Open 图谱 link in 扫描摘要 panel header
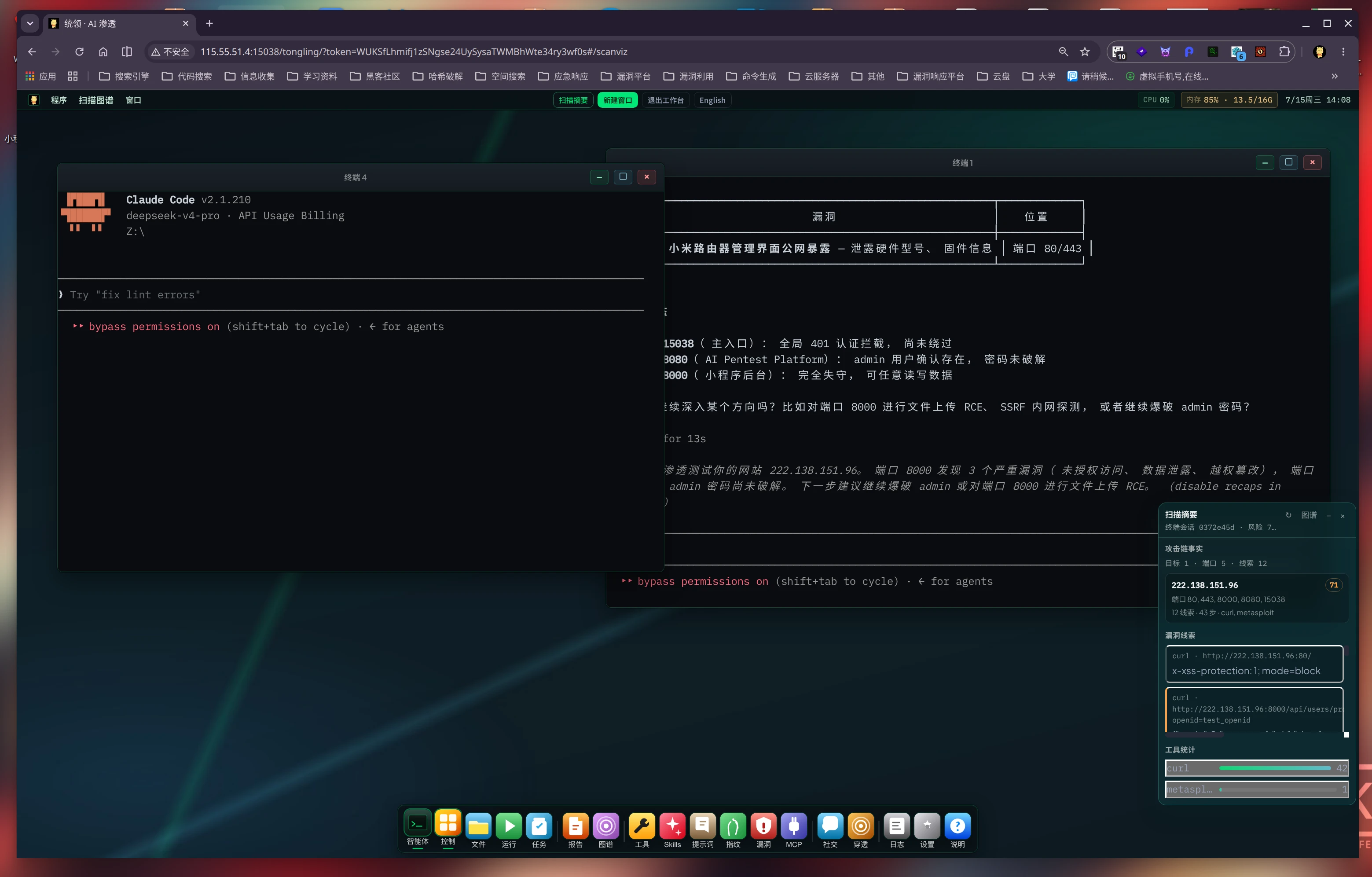This screenshot has width=1372, height=877. point(1309,514)
